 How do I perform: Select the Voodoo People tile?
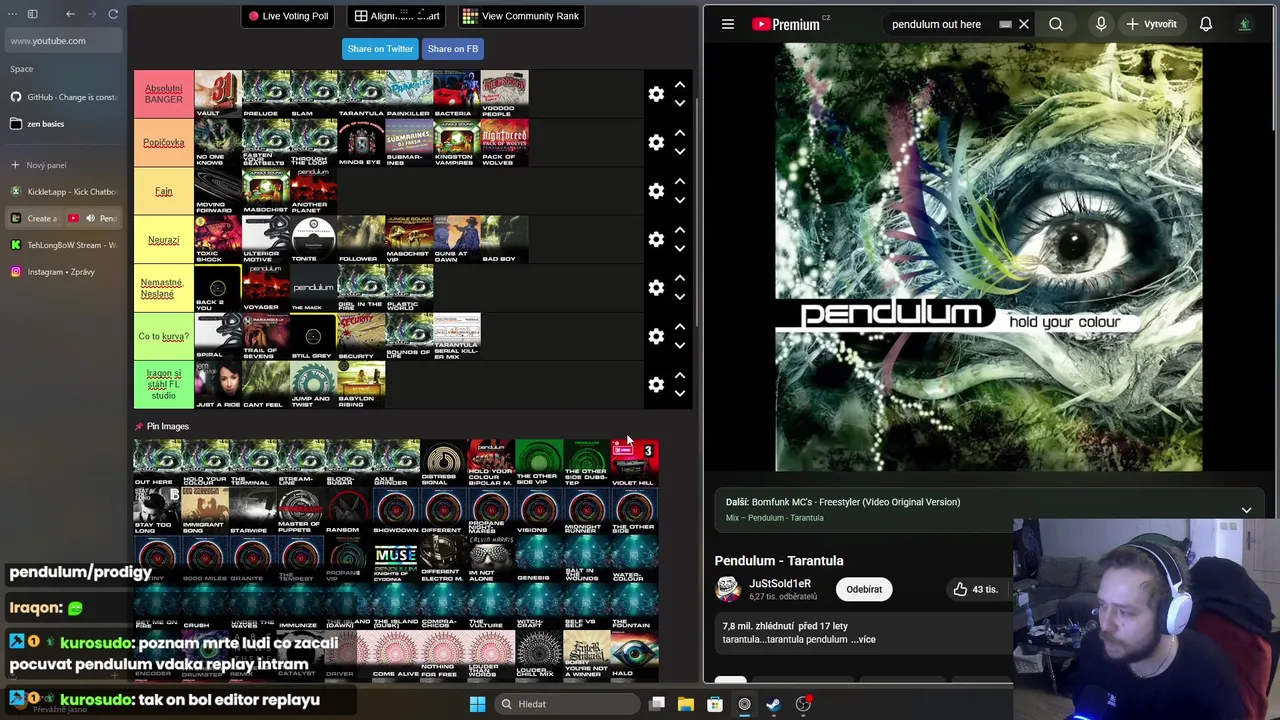click(x=505, y=94)
